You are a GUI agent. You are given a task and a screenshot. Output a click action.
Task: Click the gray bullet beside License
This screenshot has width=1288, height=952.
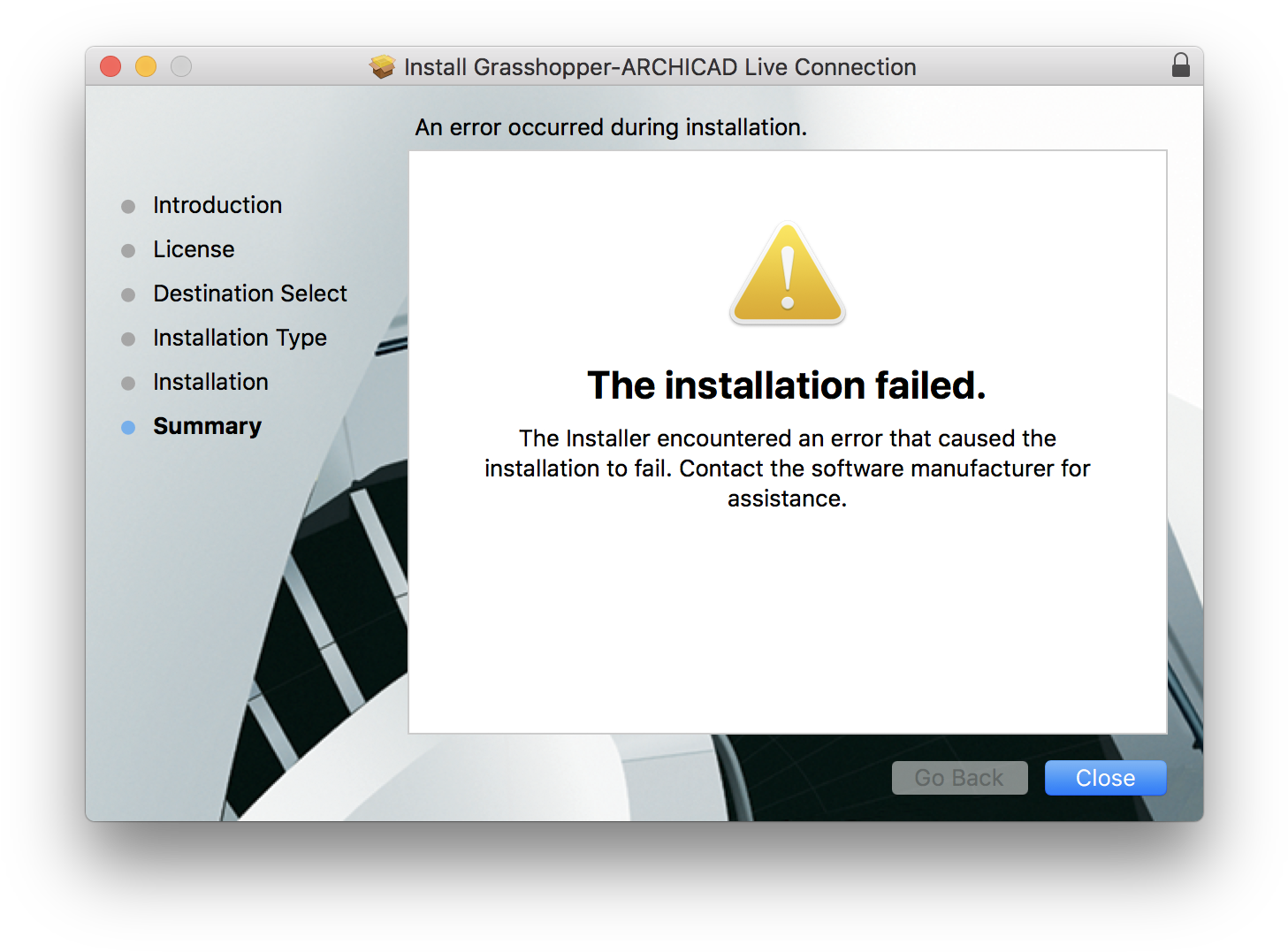click(x=128, y=251)
